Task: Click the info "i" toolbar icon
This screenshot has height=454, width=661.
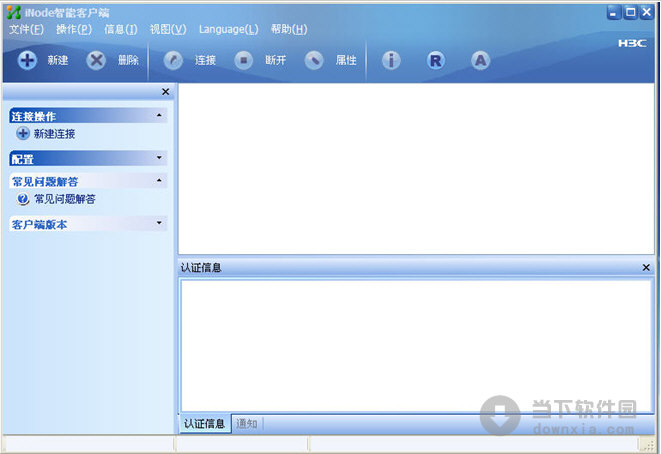Action: pyautogui.click(x=391, y=61)
